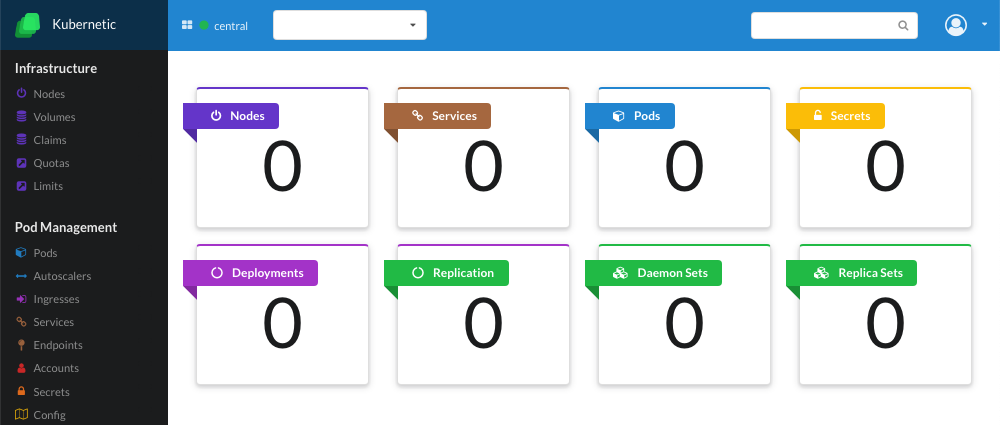Click the Replica Sets card ribbon label
The height and width of the screenshot is (425, 1000).
point(851,272)
